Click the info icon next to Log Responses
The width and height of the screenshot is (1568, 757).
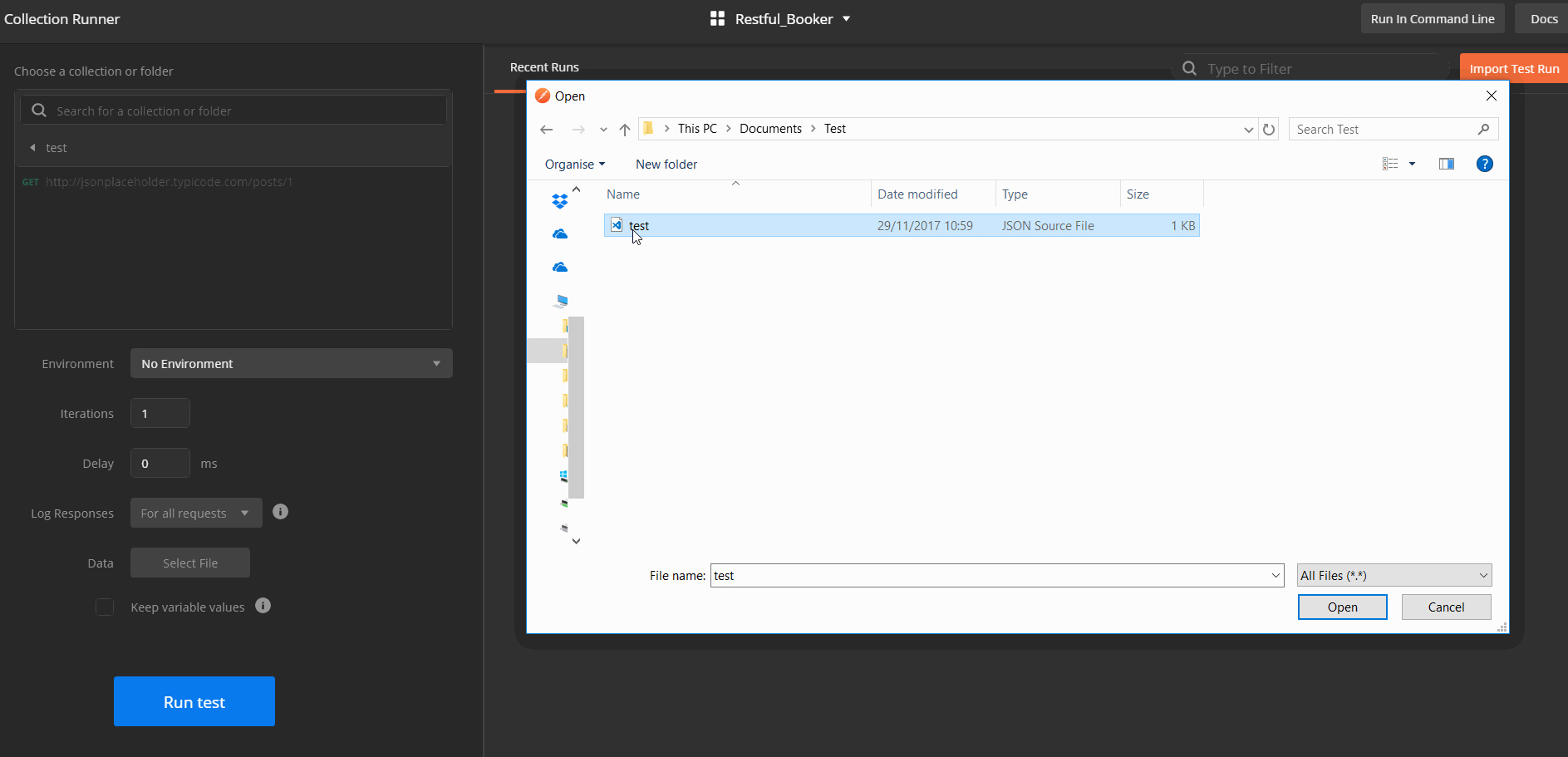(280, 511)
